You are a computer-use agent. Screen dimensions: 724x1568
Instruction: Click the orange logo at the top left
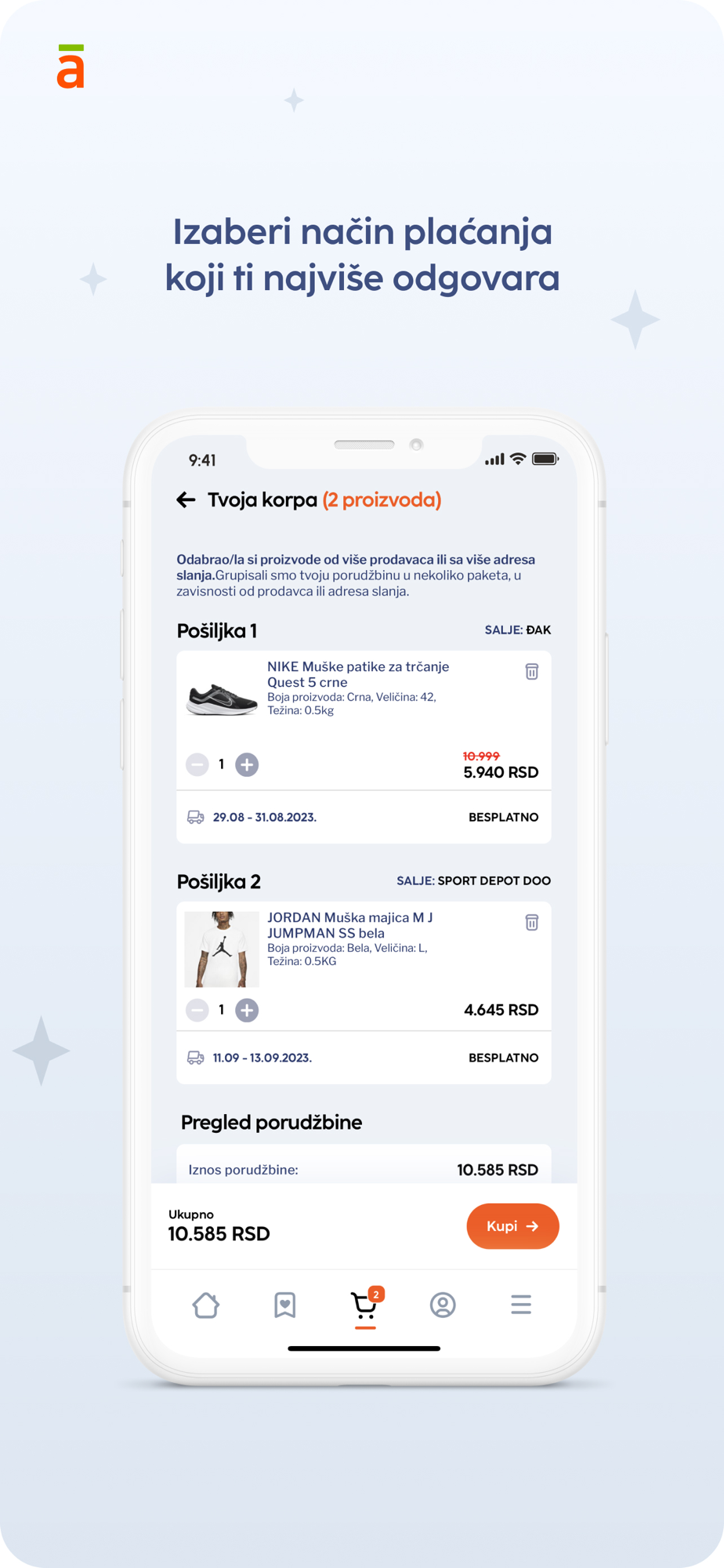[71, 67]
